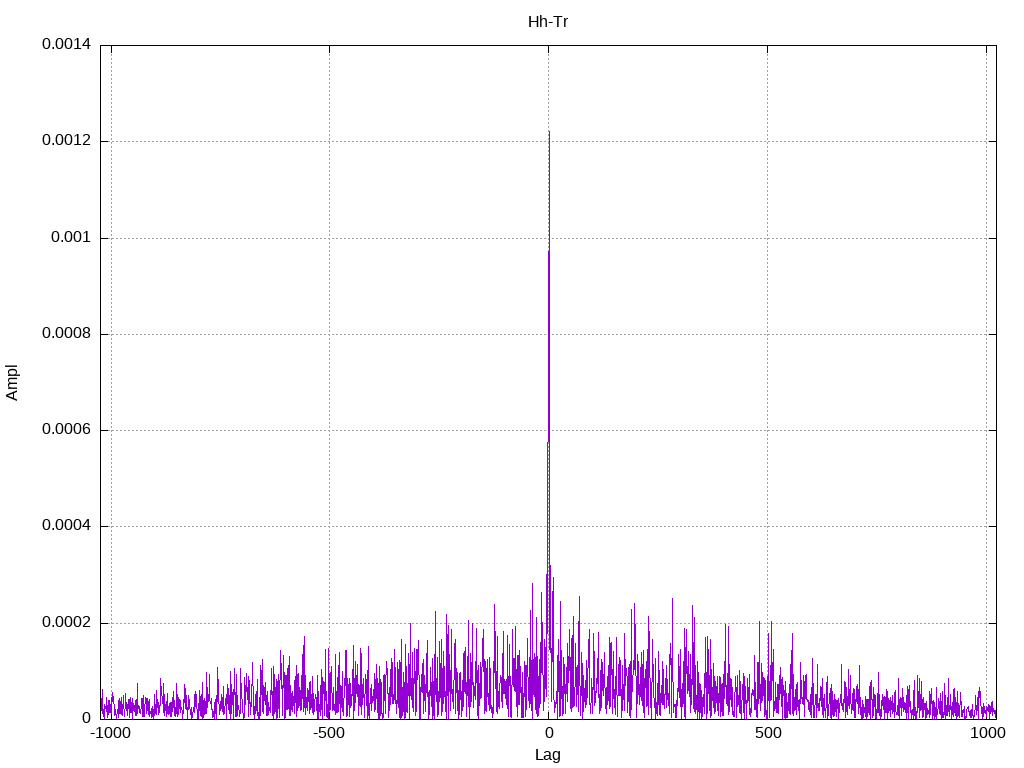Click the Ampl y-axis label
This screenshot has width=1024, height=768.
12,383
